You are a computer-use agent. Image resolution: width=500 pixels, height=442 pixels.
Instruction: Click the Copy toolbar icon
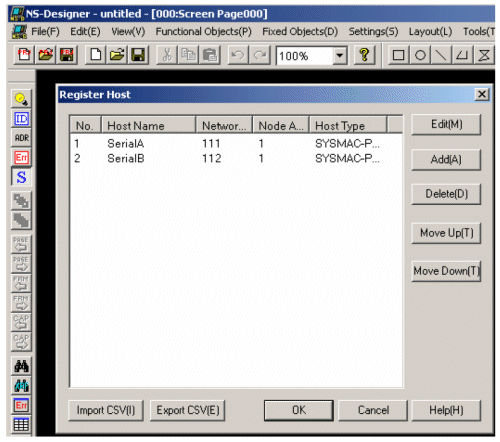(x=188, y=55)
